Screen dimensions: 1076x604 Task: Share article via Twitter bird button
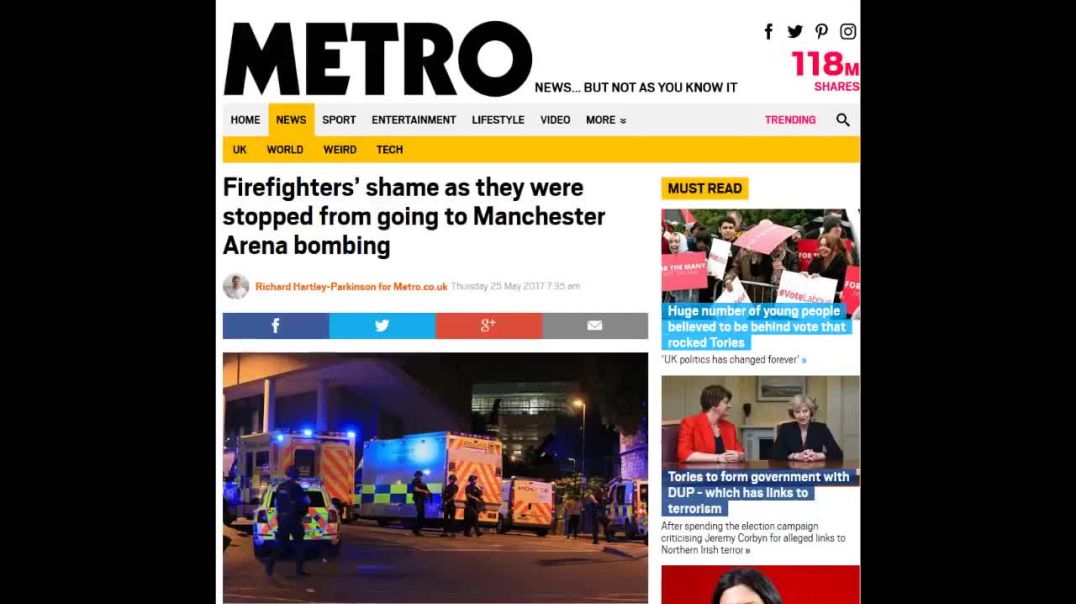tap(382, 326)
